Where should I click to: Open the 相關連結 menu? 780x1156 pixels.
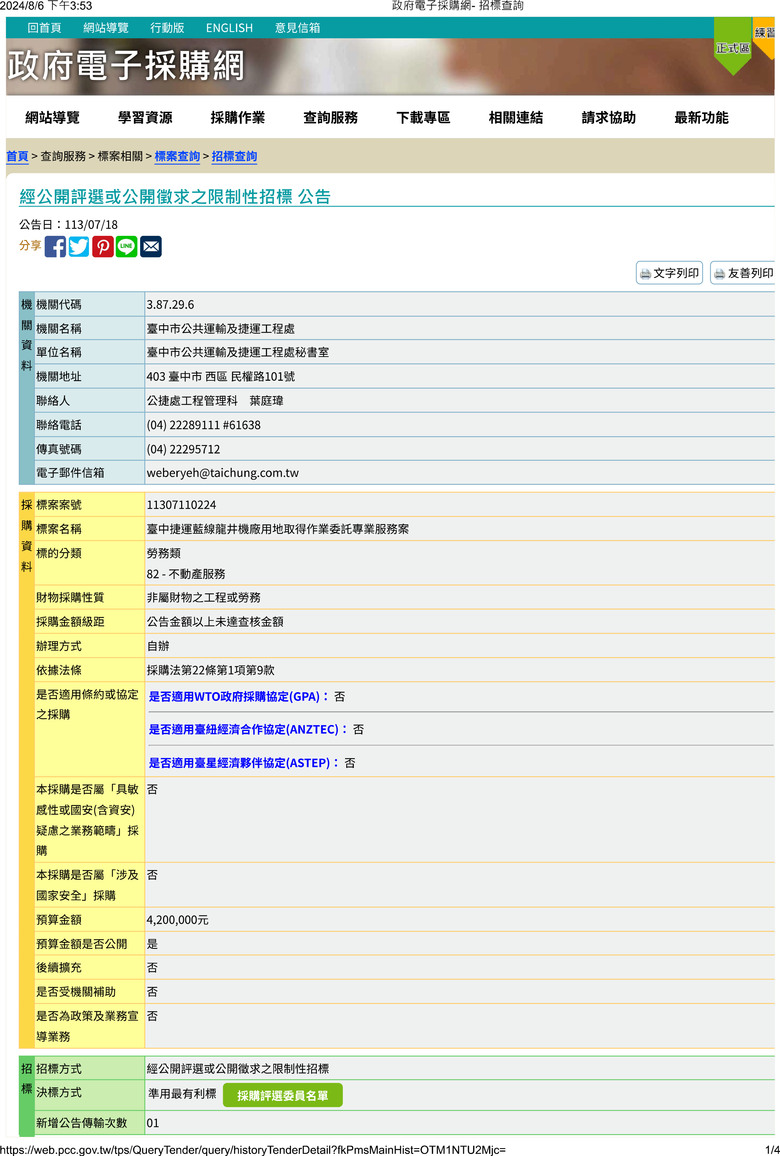(x=515, y=118)
